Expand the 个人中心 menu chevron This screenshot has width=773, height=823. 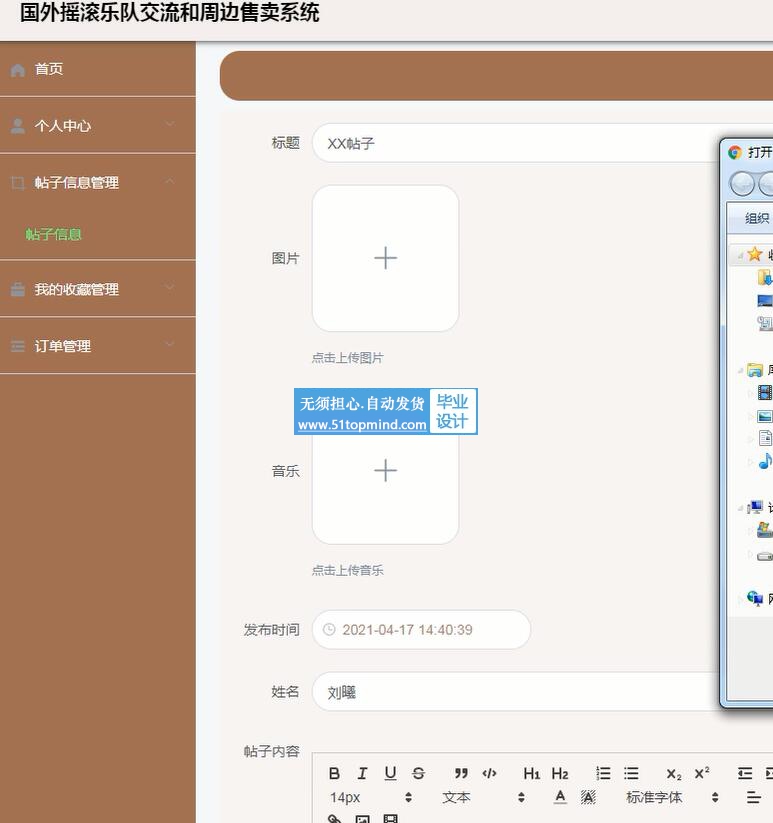(x=170, y=124)
